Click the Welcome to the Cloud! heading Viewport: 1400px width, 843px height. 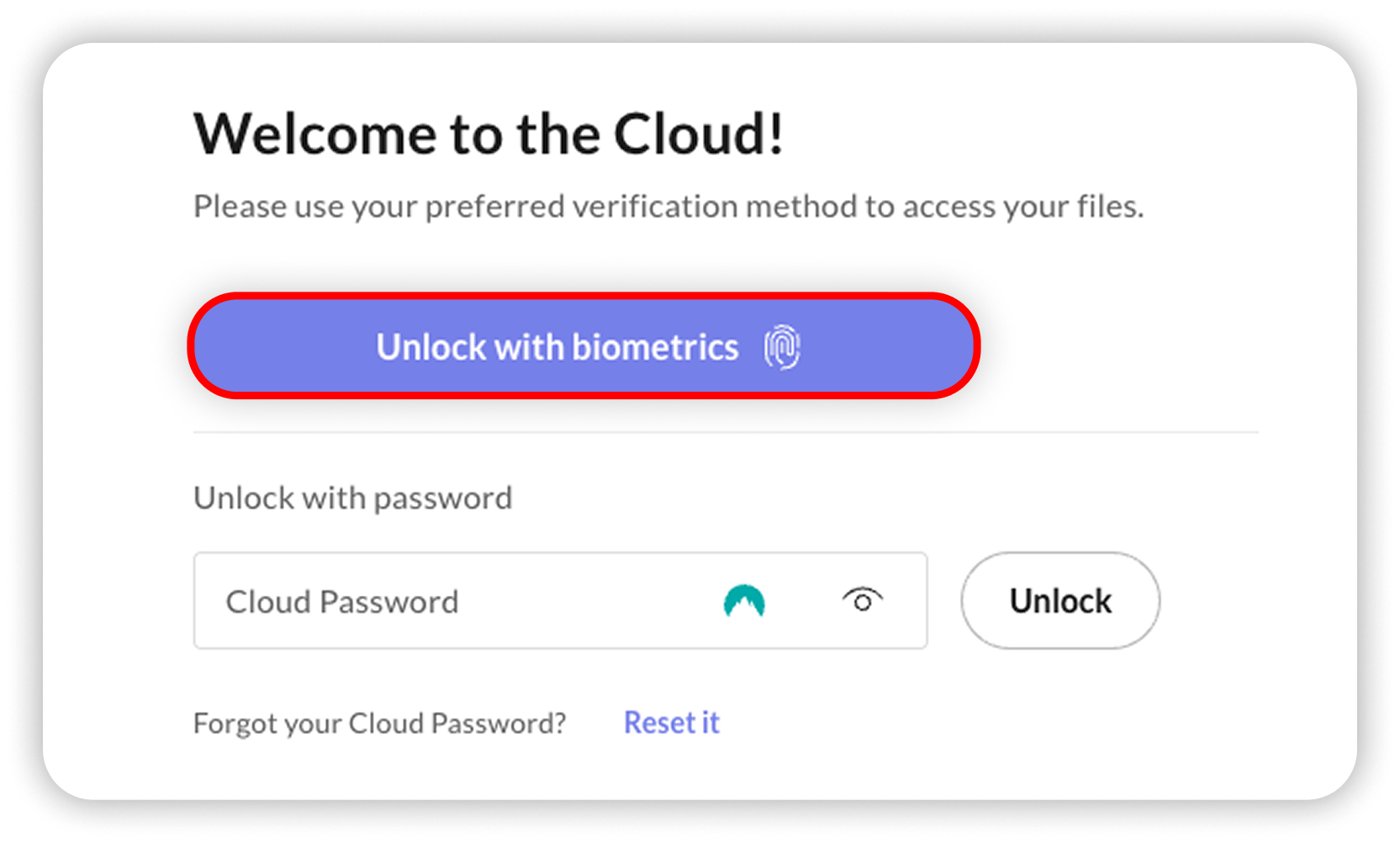(489, 134)
